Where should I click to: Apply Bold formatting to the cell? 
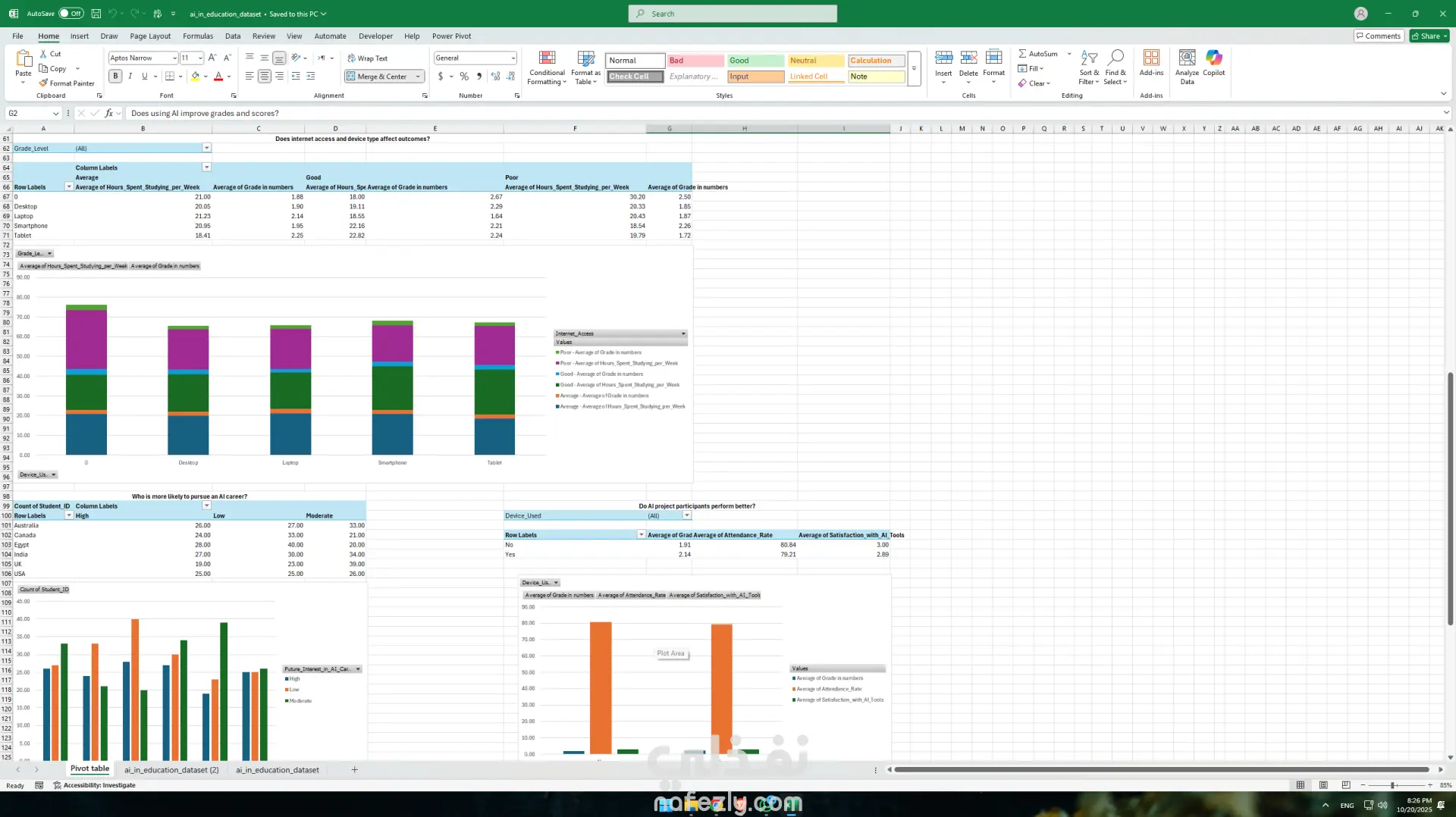[x=115, y=76]
